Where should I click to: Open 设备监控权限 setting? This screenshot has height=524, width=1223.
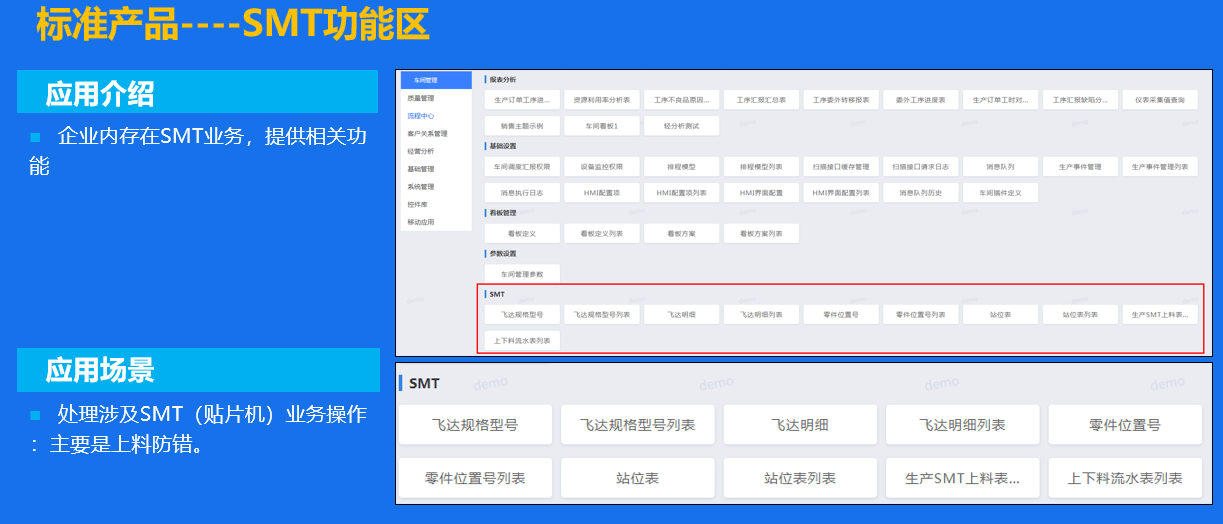602,166
